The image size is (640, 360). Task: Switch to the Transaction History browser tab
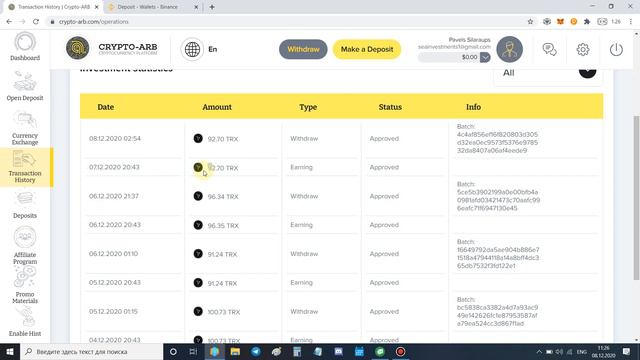[x=53, y=7]
